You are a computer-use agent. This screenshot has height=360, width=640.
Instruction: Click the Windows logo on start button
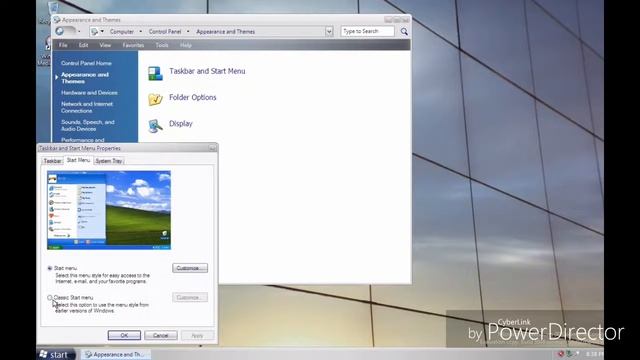(x=43, y=354)
